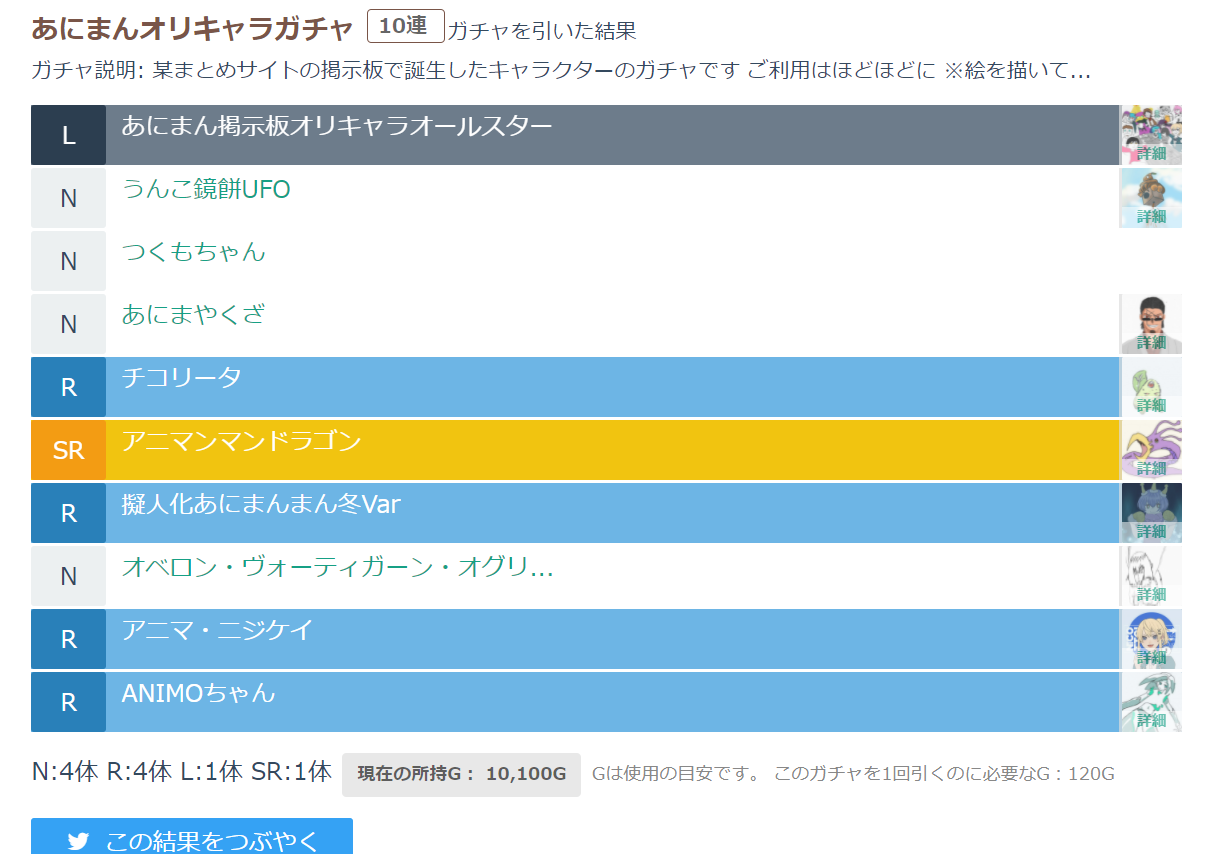Open detail thumbnail for チコリータ
Viewport: 1205px width, 854px height.
(x=1150, y=387)
